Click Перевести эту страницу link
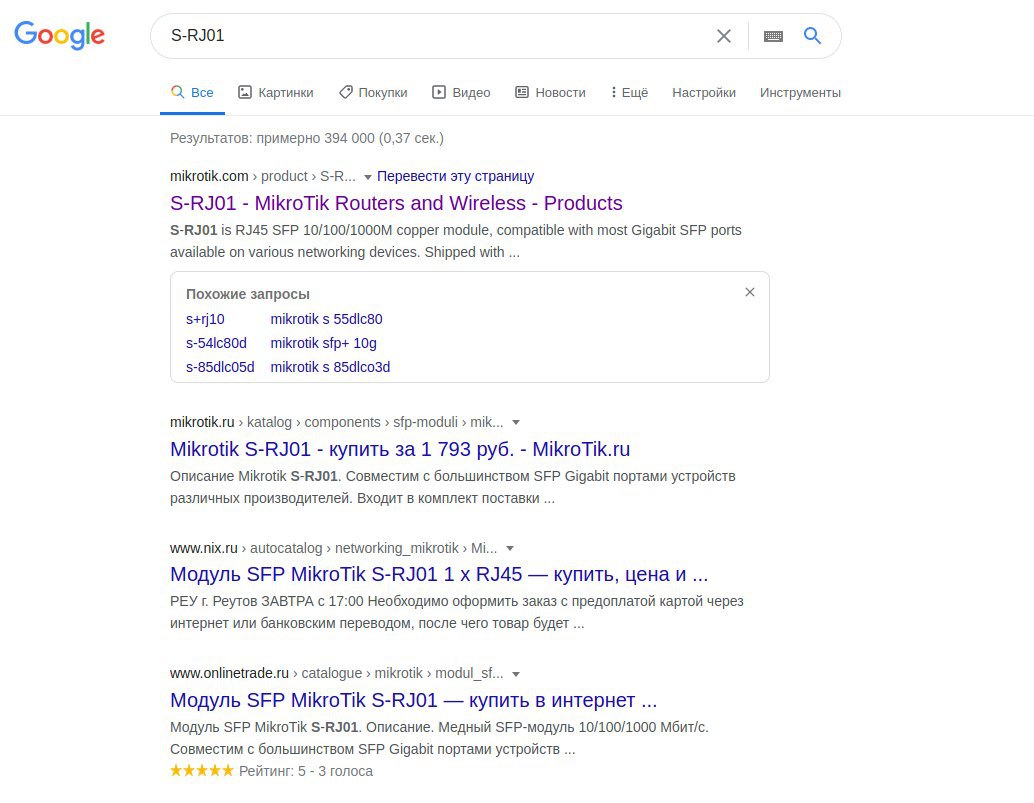This screenshot has width=1034, height=803. (455, 176)
